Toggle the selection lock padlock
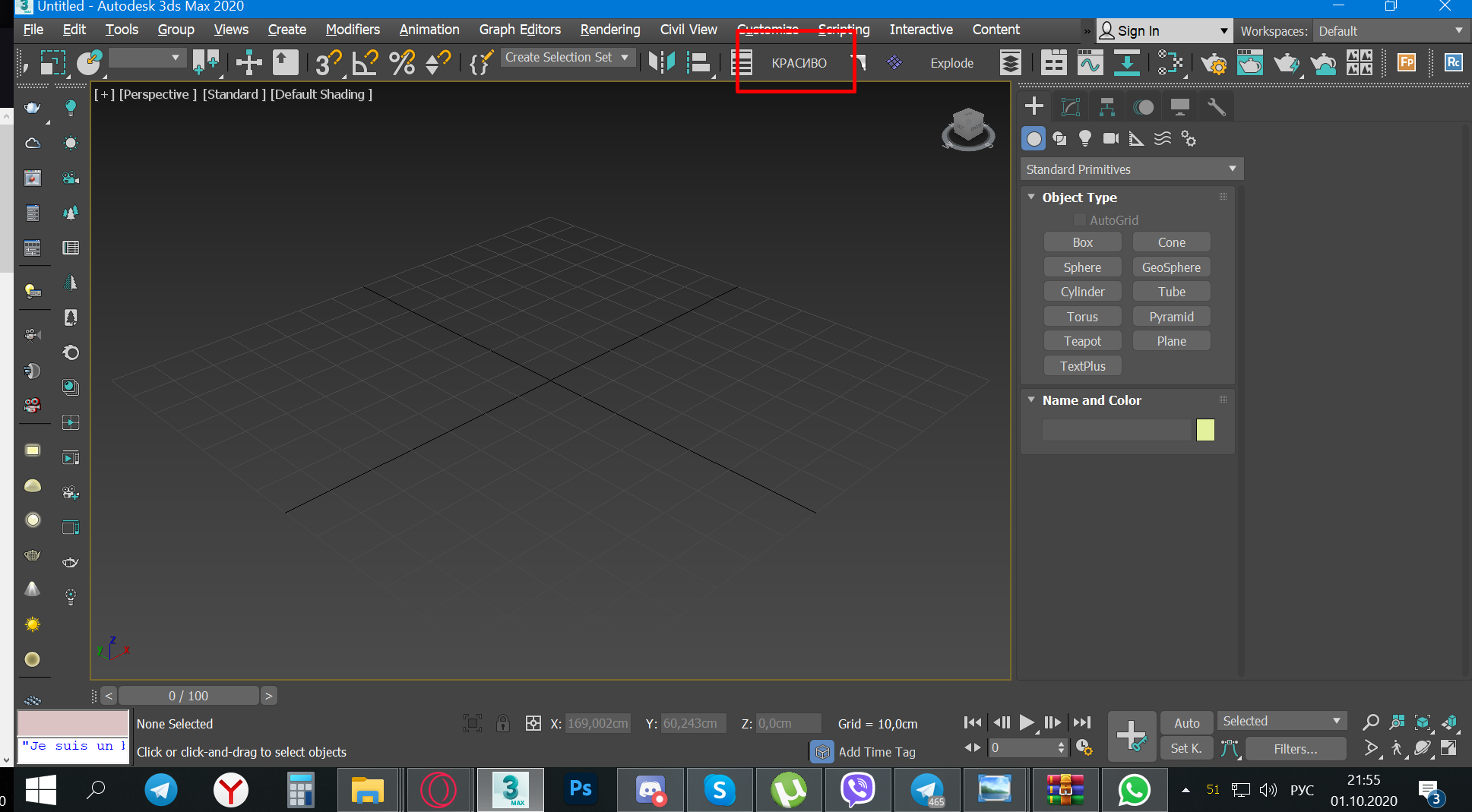 [x=502, y=723]
